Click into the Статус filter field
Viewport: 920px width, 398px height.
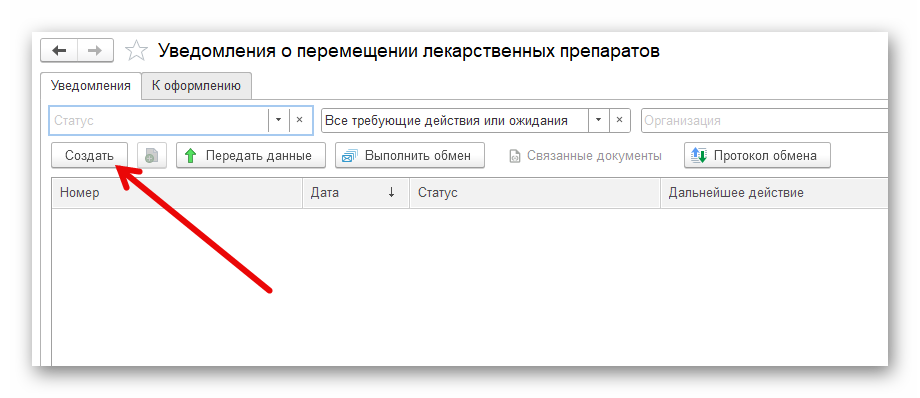click(158, 120)
